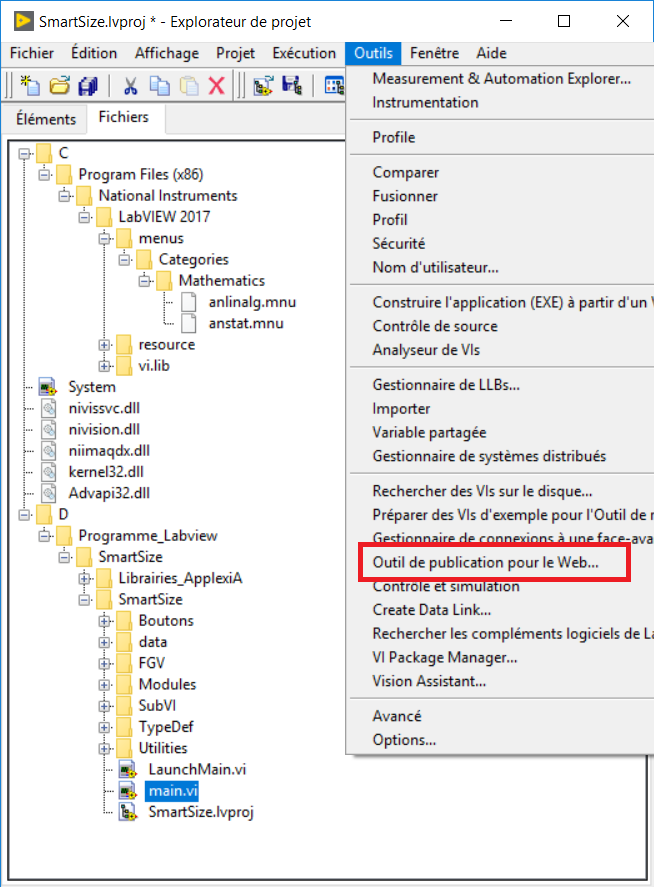Click the Add to project toolbar icon
This screenshot has height=887, width=654.
coord(263,86)
